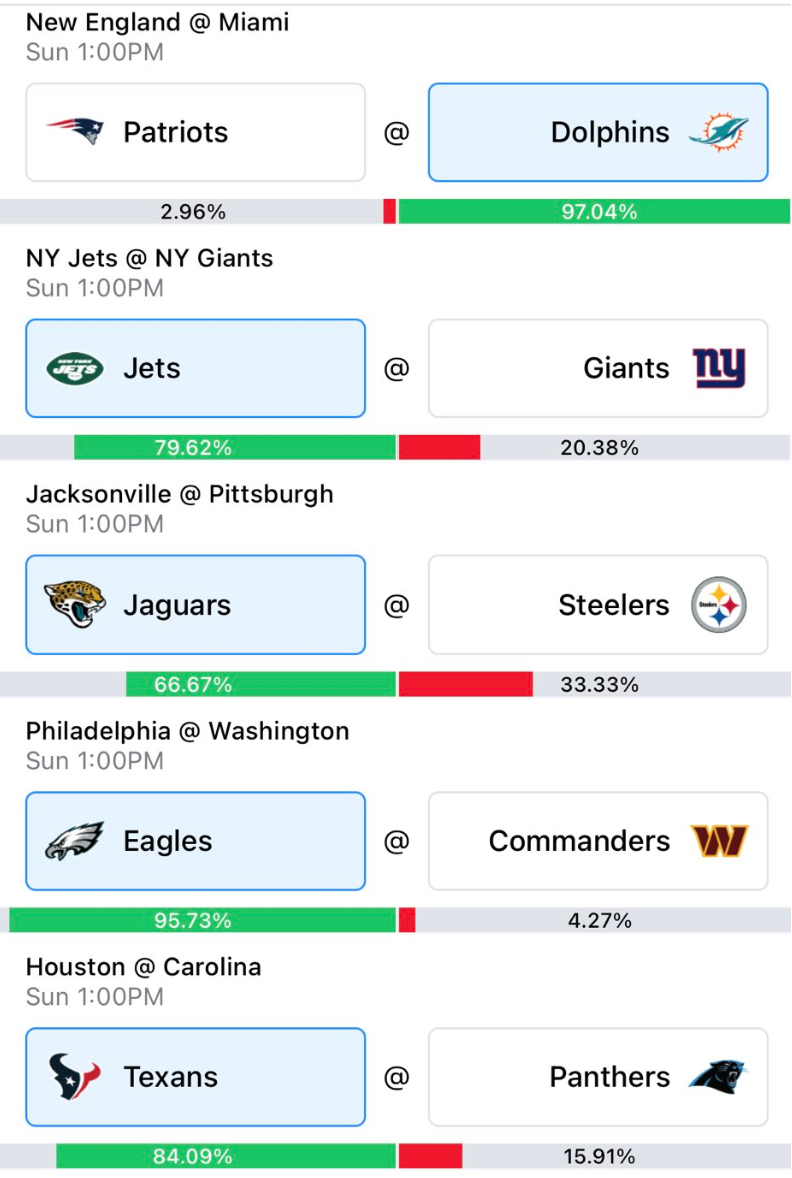
Task: Pick Panthers to win
Action: [598, 1077]
